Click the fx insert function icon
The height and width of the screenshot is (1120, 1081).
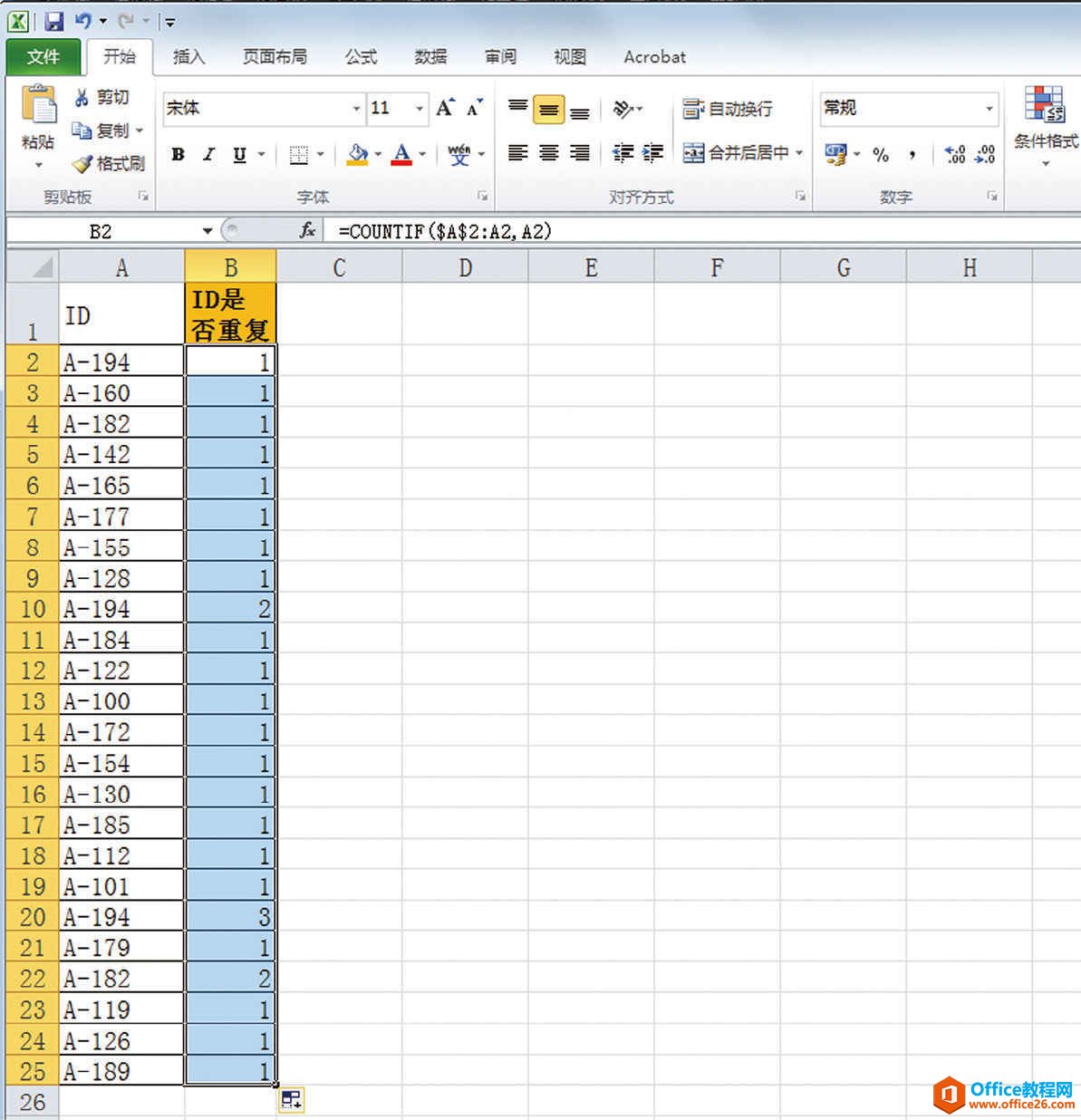[307, 231]
